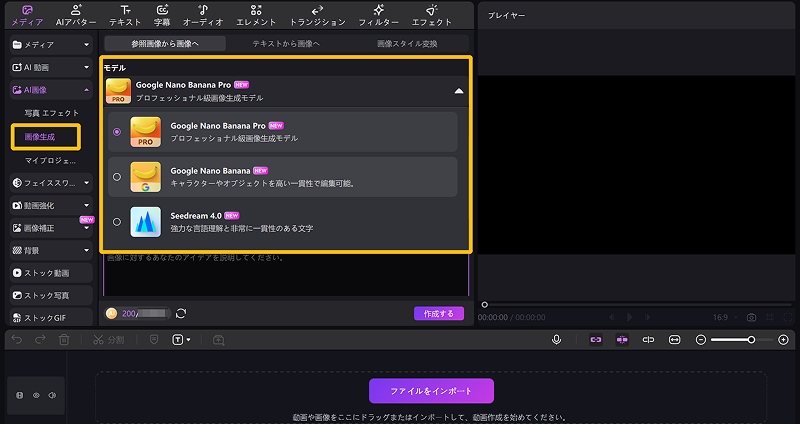The width and height of the screenshot is (800, 424).
Task: Expand the 動画強化 category
Action: 51,205
